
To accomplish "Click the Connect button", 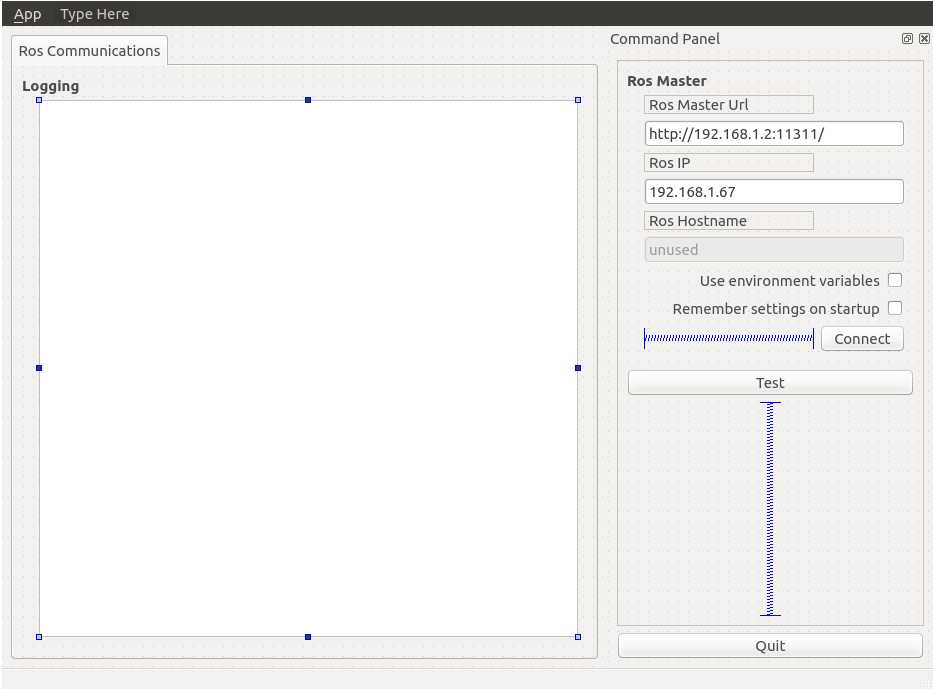I will pos(862,339).
